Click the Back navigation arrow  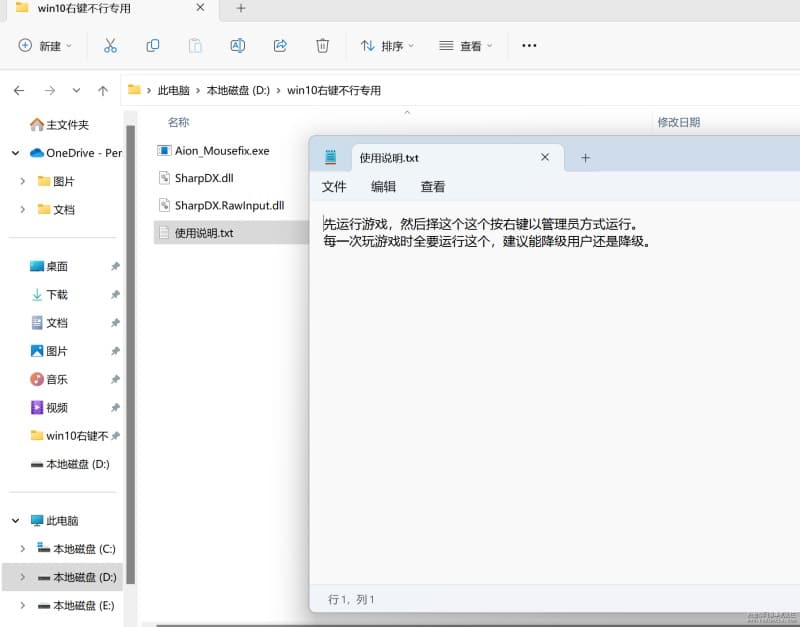19,91
